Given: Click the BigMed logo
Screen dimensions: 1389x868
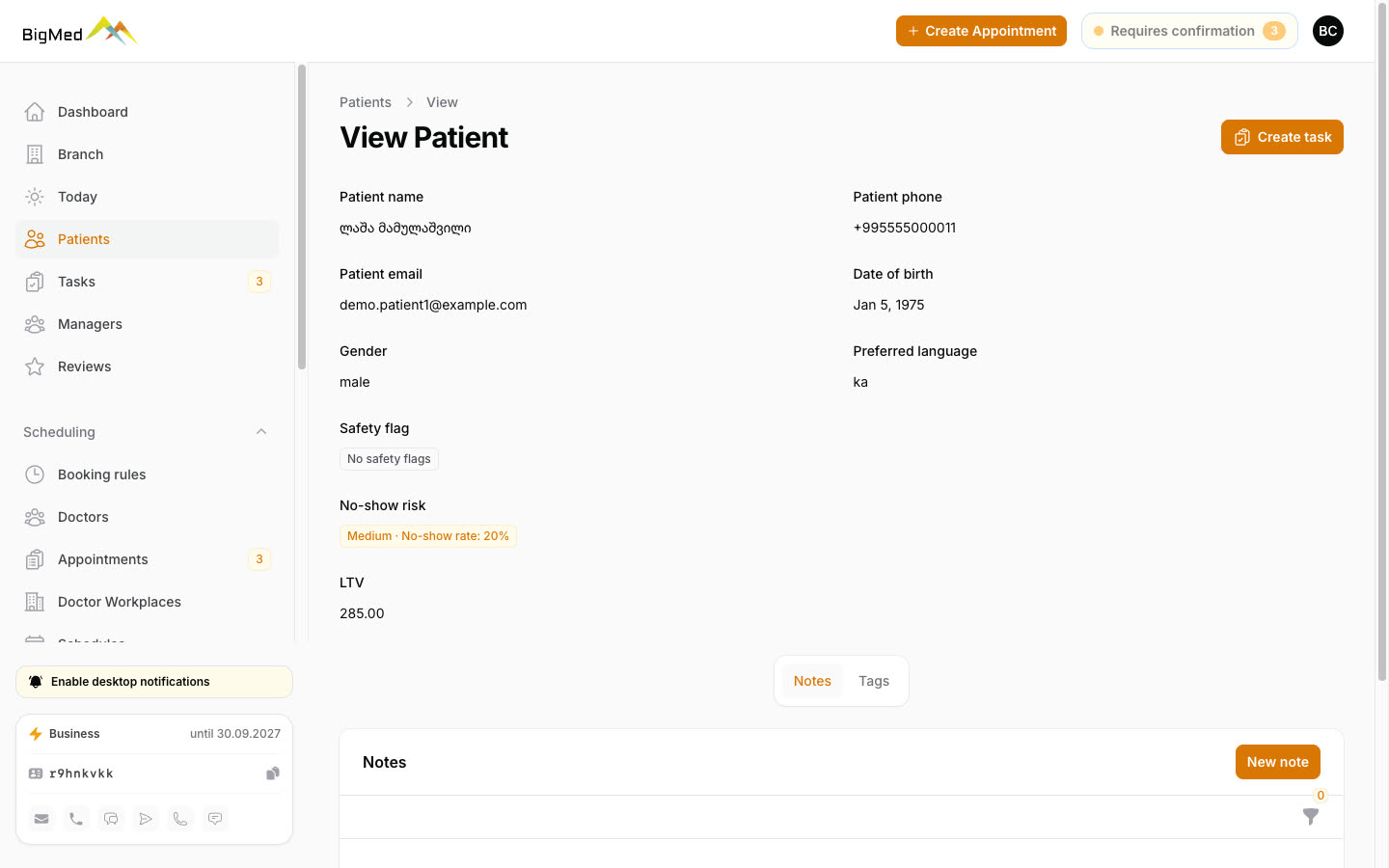Looking at the screenshot, I should (80, 32).
